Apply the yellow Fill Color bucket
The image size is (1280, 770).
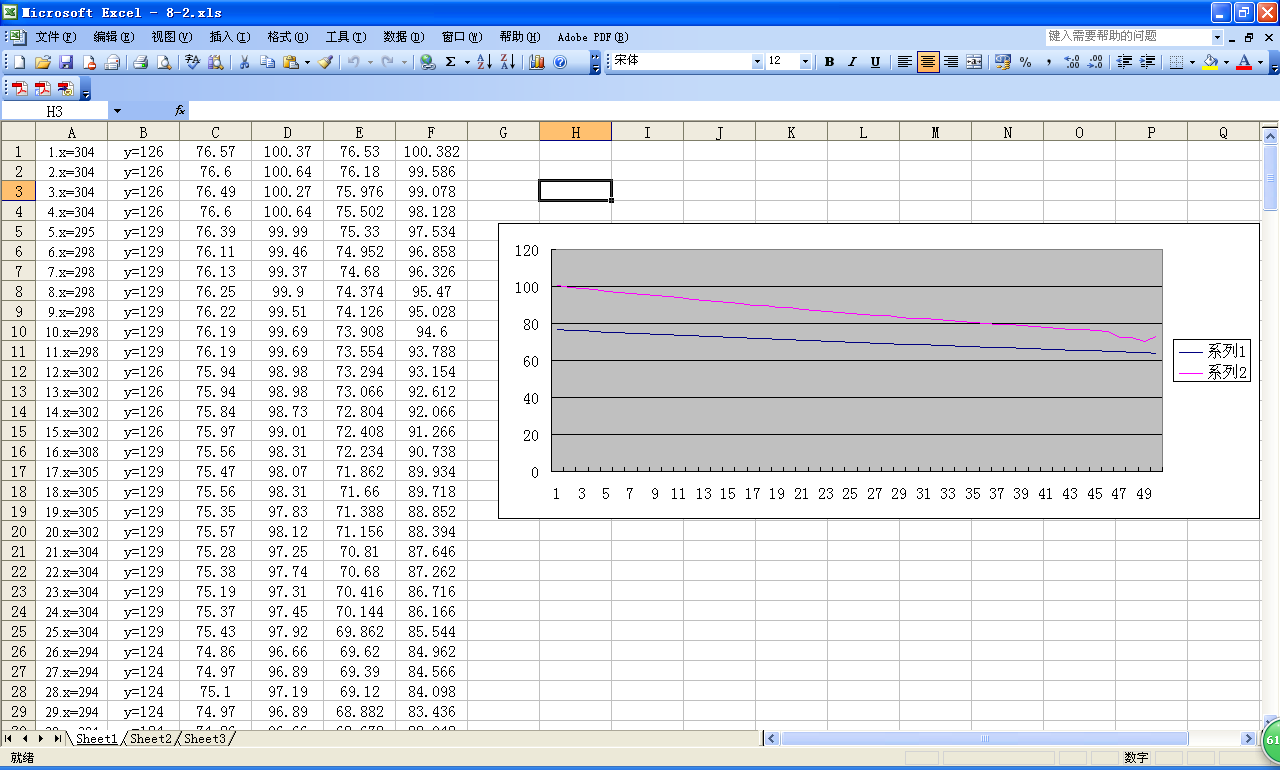[1210, 62]
